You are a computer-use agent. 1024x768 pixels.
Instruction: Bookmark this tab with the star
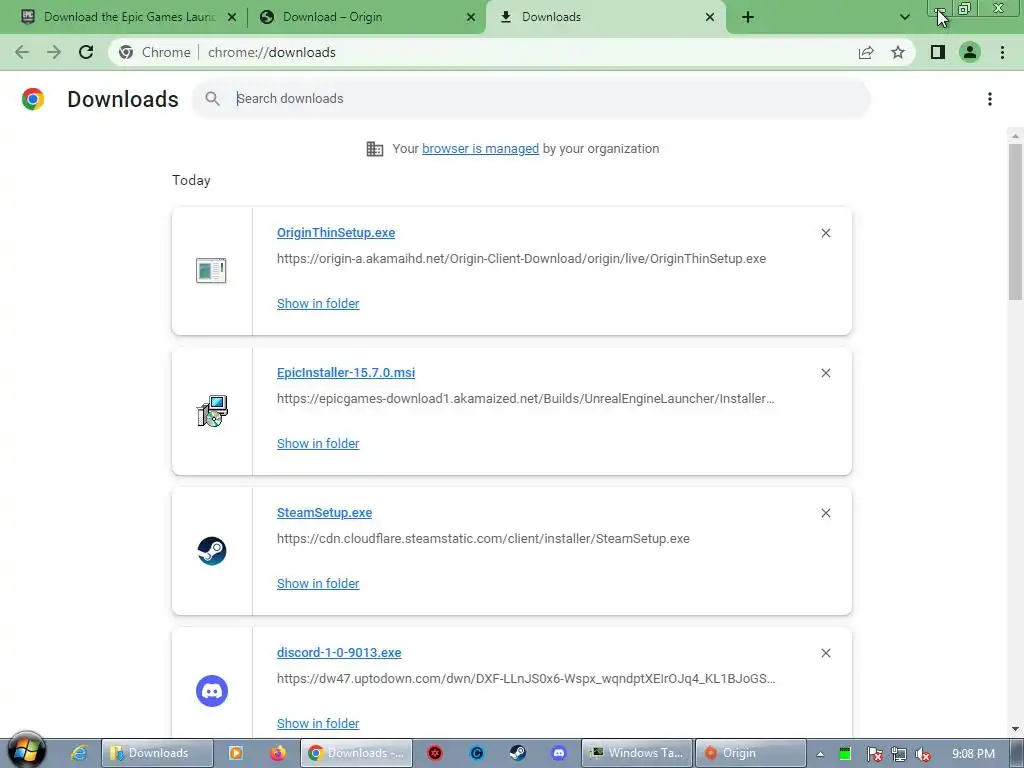pos(898,52)
